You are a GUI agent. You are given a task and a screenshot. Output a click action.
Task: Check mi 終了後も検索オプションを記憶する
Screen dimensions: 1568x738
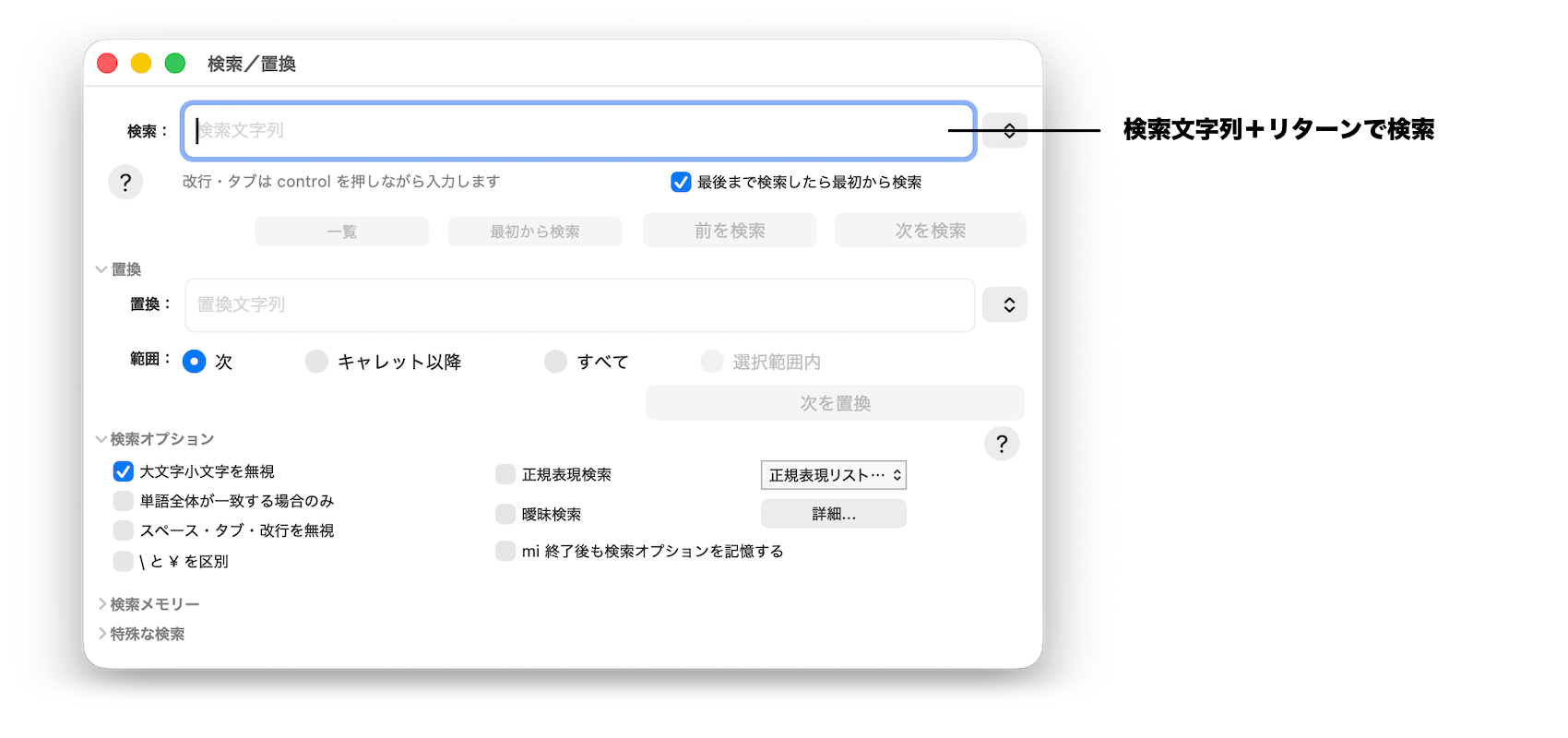click(505, 551)
